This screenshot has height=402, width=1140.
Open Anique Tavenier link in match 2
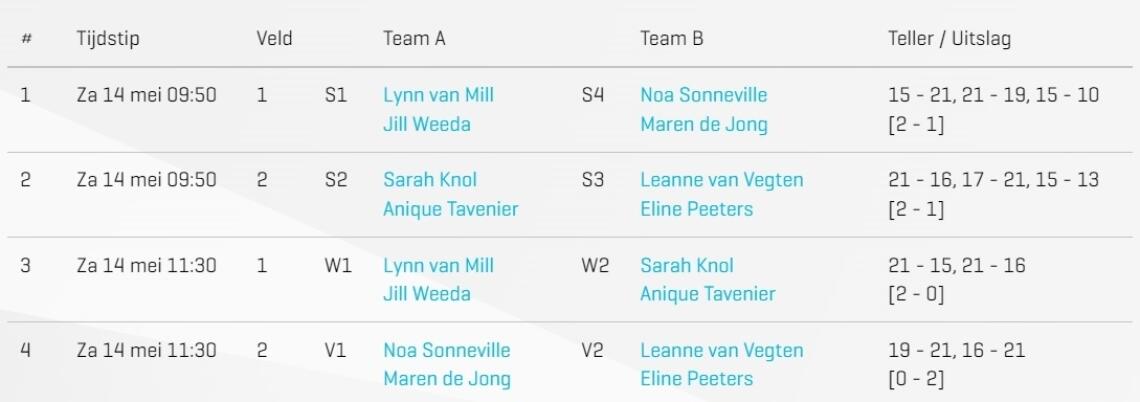pyautogui.click(x=451, y=209)
